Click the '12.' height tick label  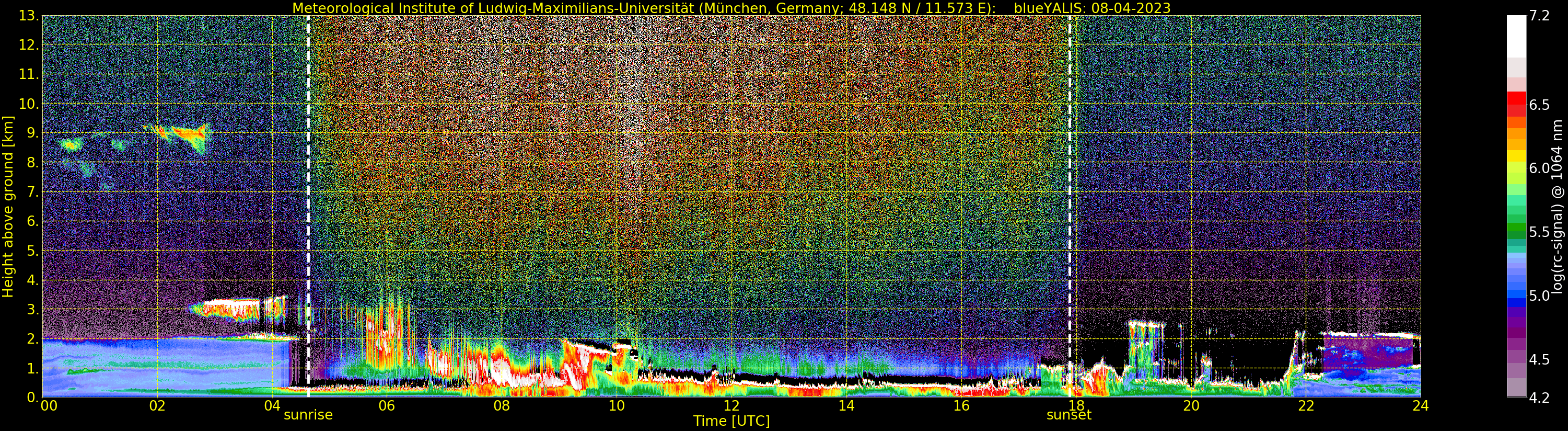(x=29, y=45)
